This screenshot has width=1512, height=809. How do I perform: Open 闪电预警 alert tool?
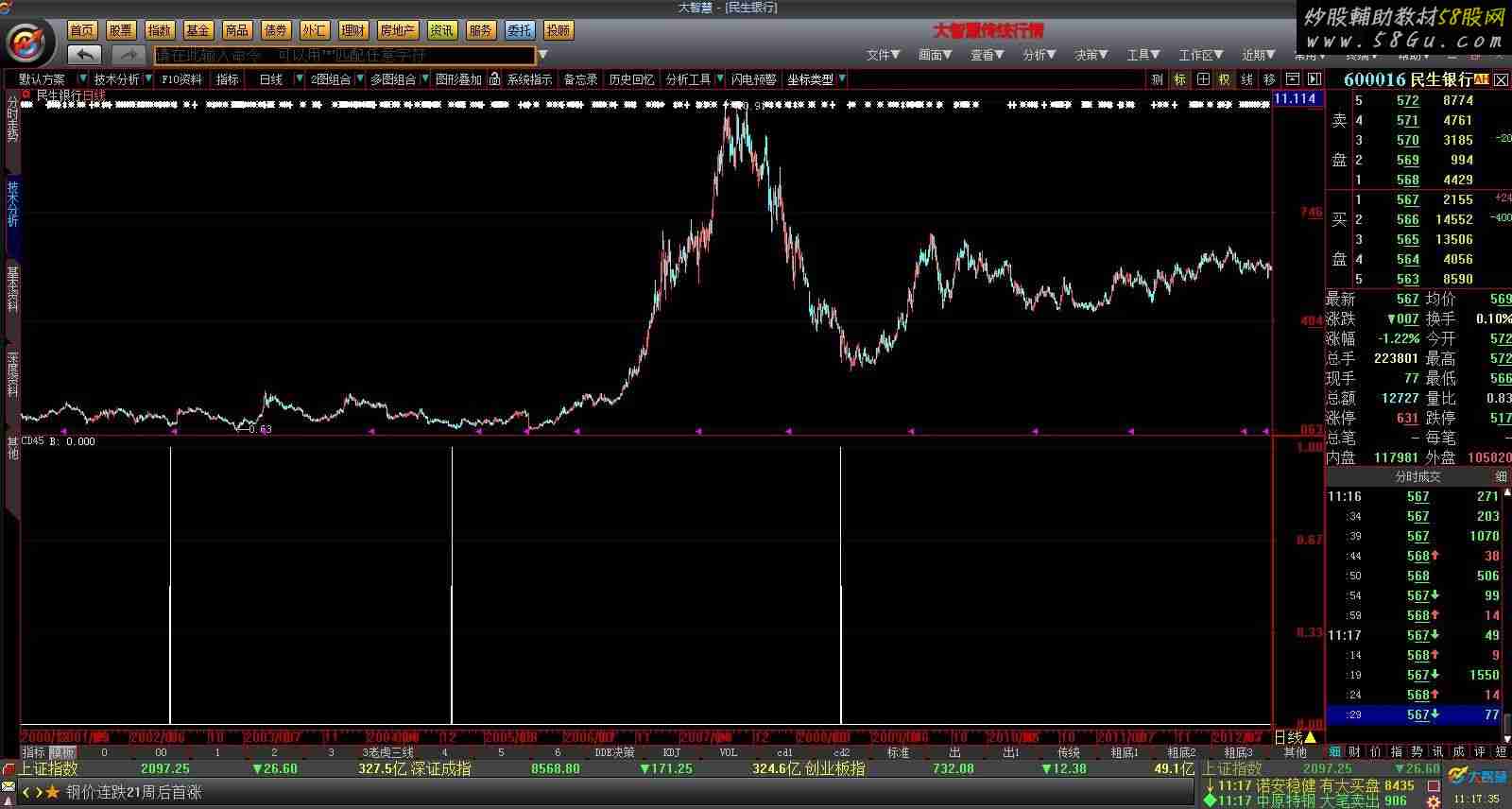pyautogui.click(x=753, y=79)
